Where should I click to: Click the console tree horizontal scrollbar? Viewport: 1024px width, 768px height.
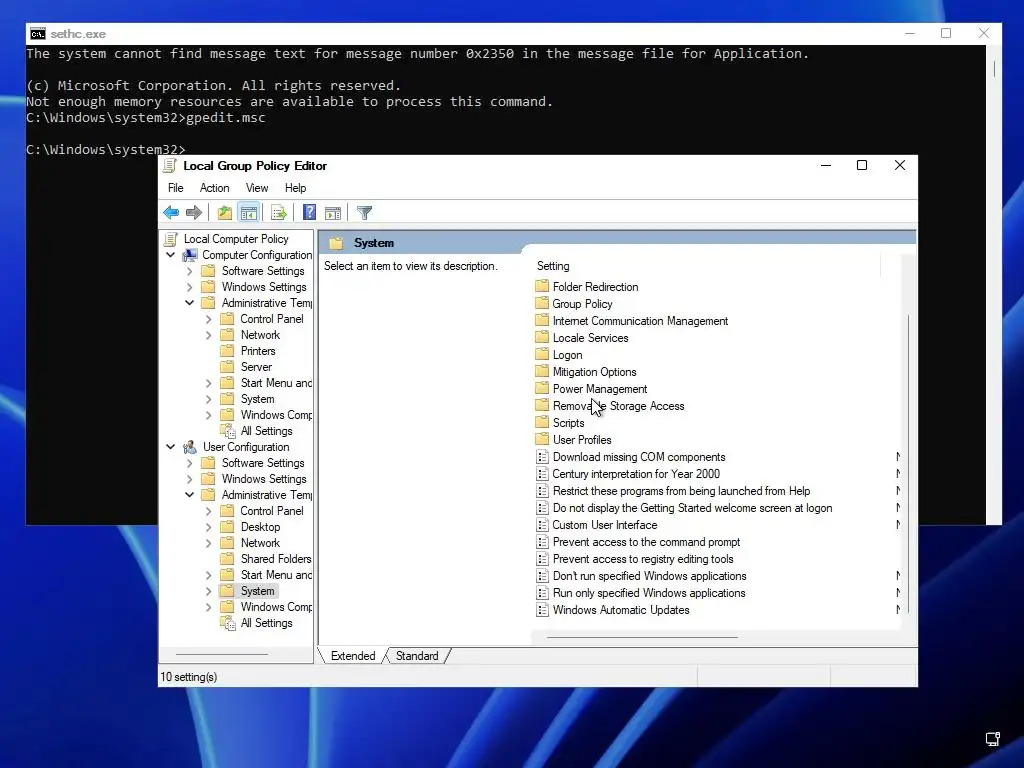click(222, 654)
